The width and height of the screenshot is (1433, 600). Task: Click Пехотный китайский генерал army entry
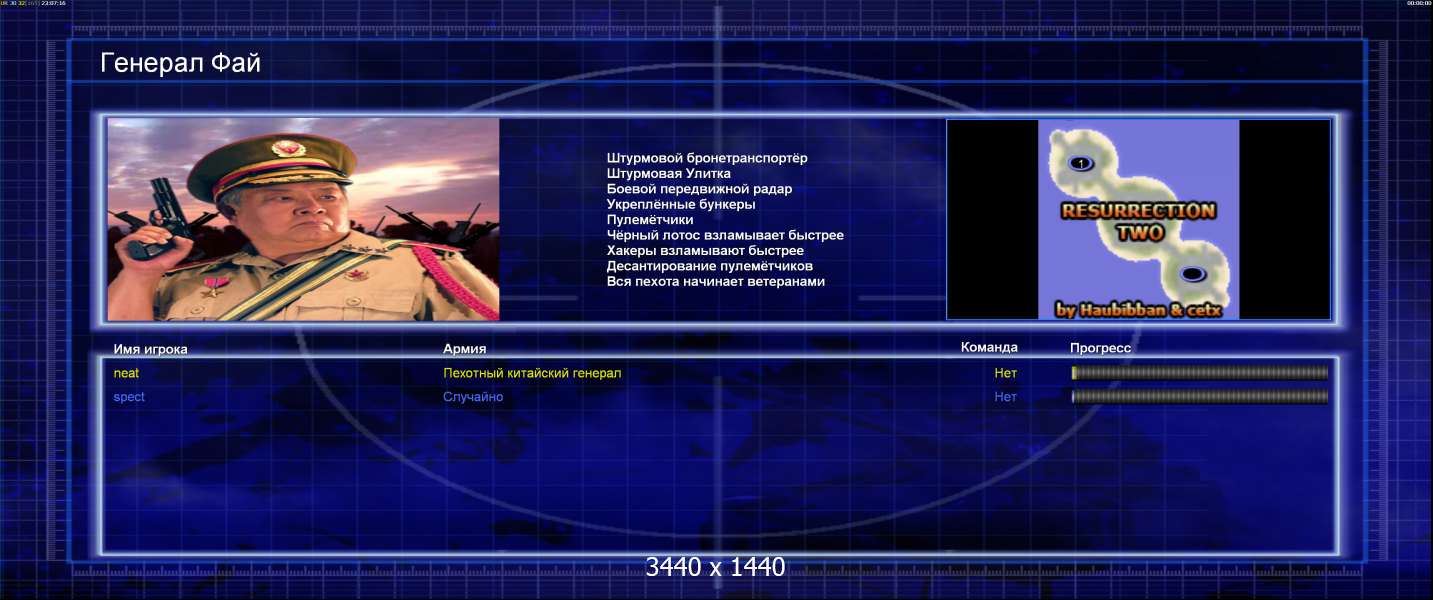pos(532,373)
